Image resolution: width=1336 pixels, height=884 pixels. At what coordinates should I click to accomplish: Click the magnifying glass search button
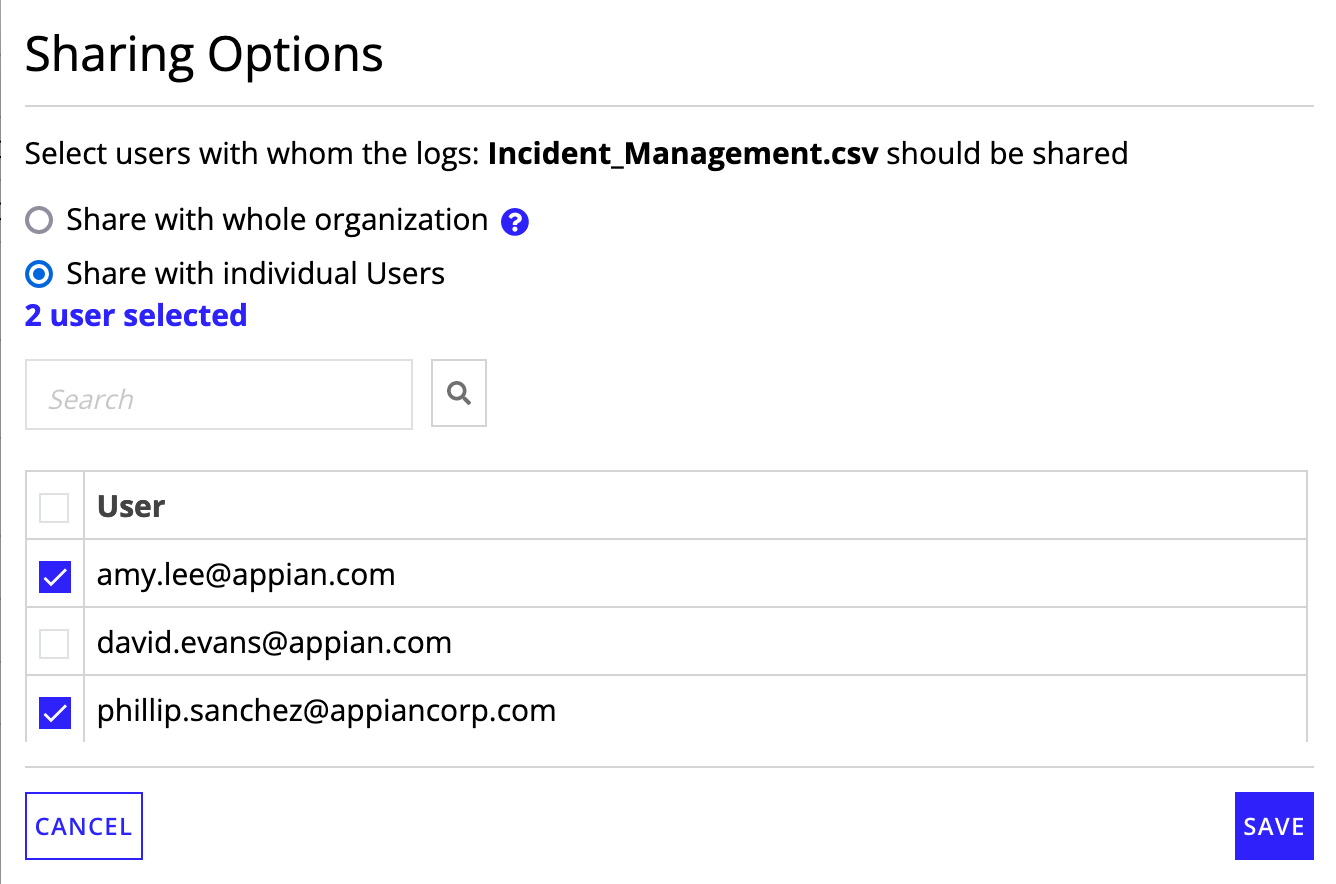click(x=459, y=393)
